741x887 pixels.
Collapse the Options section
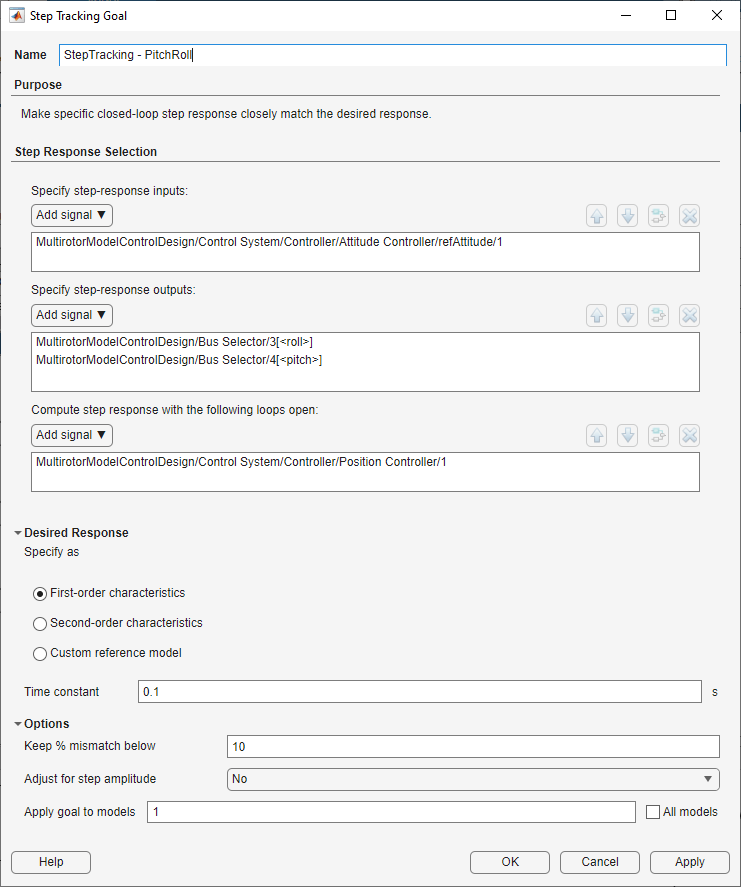tap(18, 724)
